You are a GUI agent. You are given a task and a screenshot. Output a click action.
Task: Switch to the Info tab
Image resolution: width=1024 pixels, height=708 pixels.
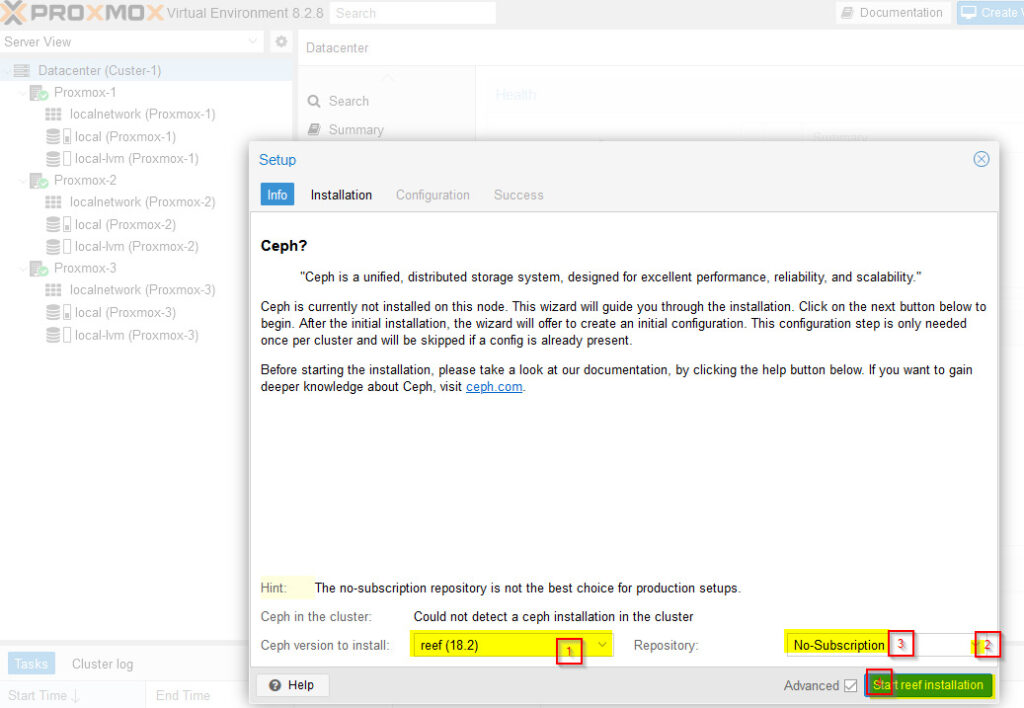(x=277, y=195)
